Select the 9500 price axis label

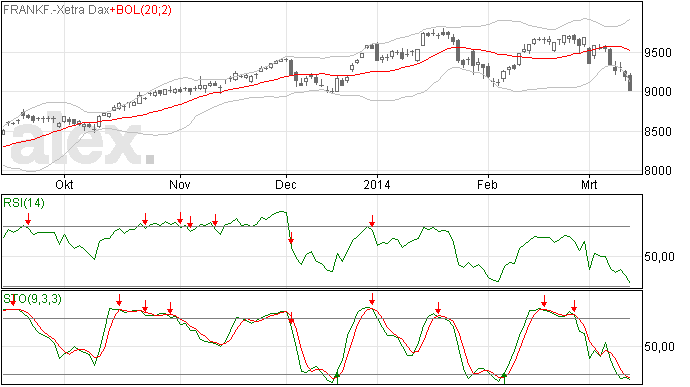point(658,53)
